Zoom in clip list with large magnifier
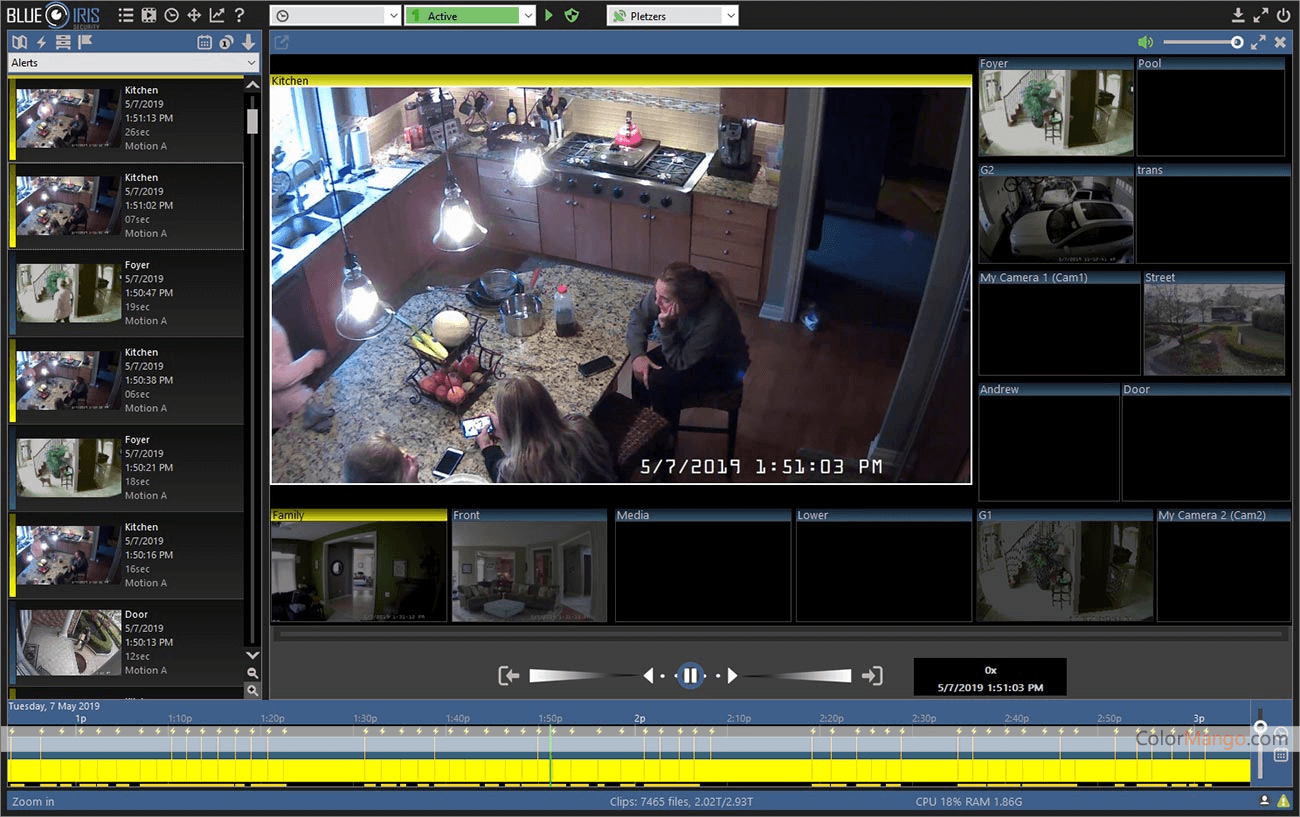1300x817 pixels. click(x=252, y=690)
